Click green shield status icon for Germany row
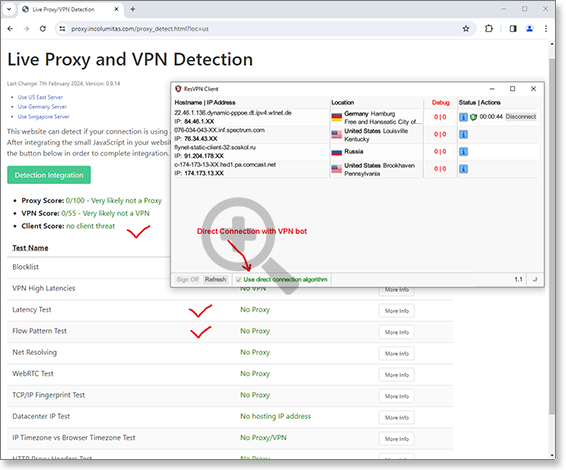Viewport: 566px width, 470px height. tap(473, 117)
